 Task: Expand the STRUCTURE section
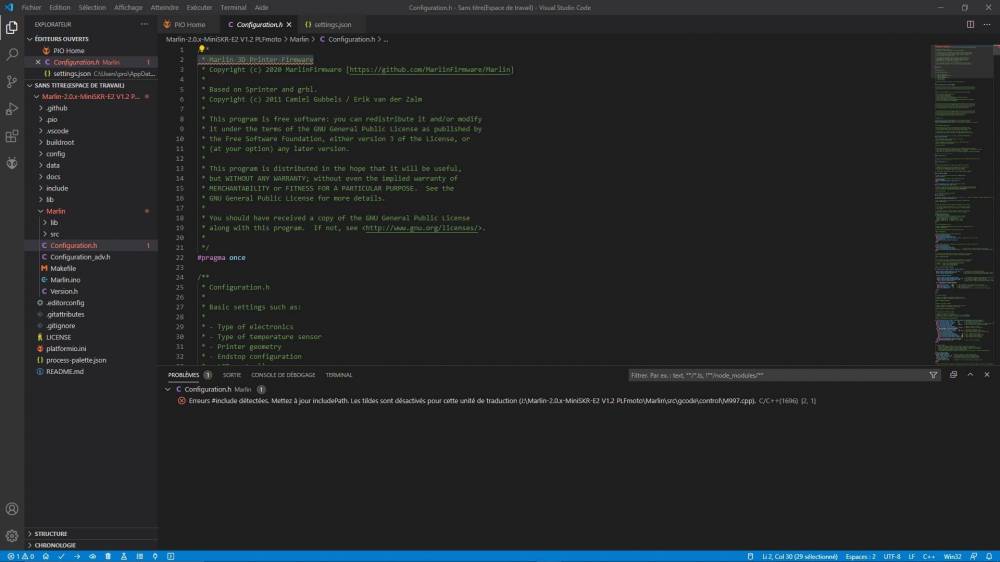[x=29, y=533]
